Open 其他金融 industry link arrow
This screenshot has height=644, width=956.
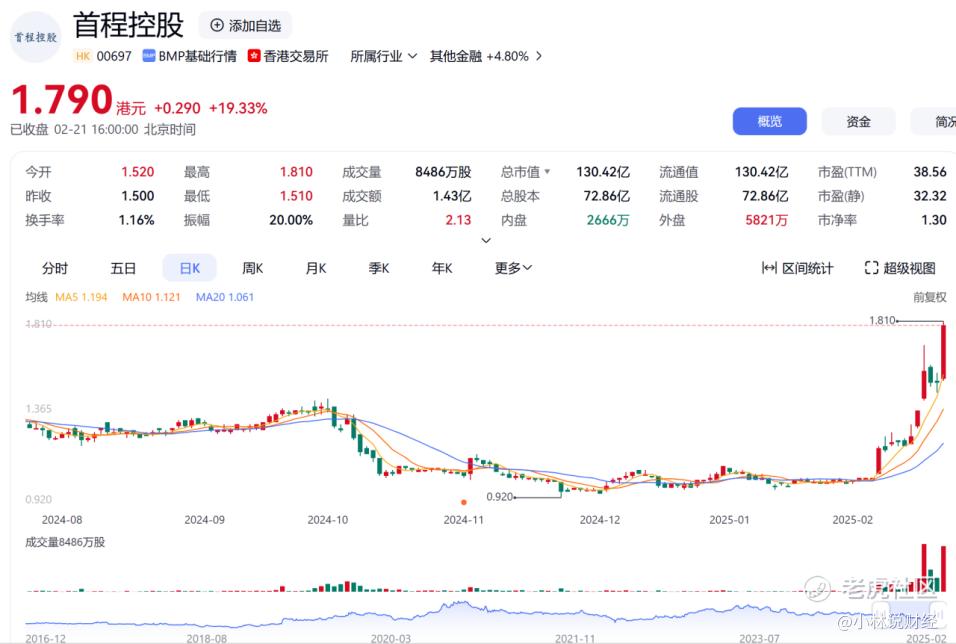point(538,56)
